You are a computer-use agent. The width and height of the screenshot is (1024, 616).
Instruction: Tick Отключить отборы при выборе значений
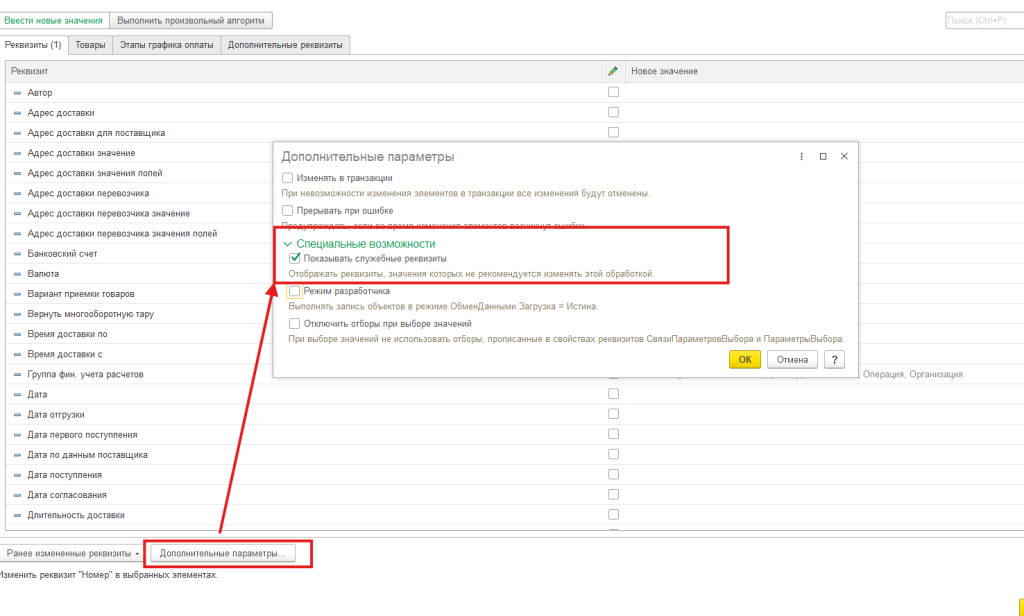pos(294,324)
